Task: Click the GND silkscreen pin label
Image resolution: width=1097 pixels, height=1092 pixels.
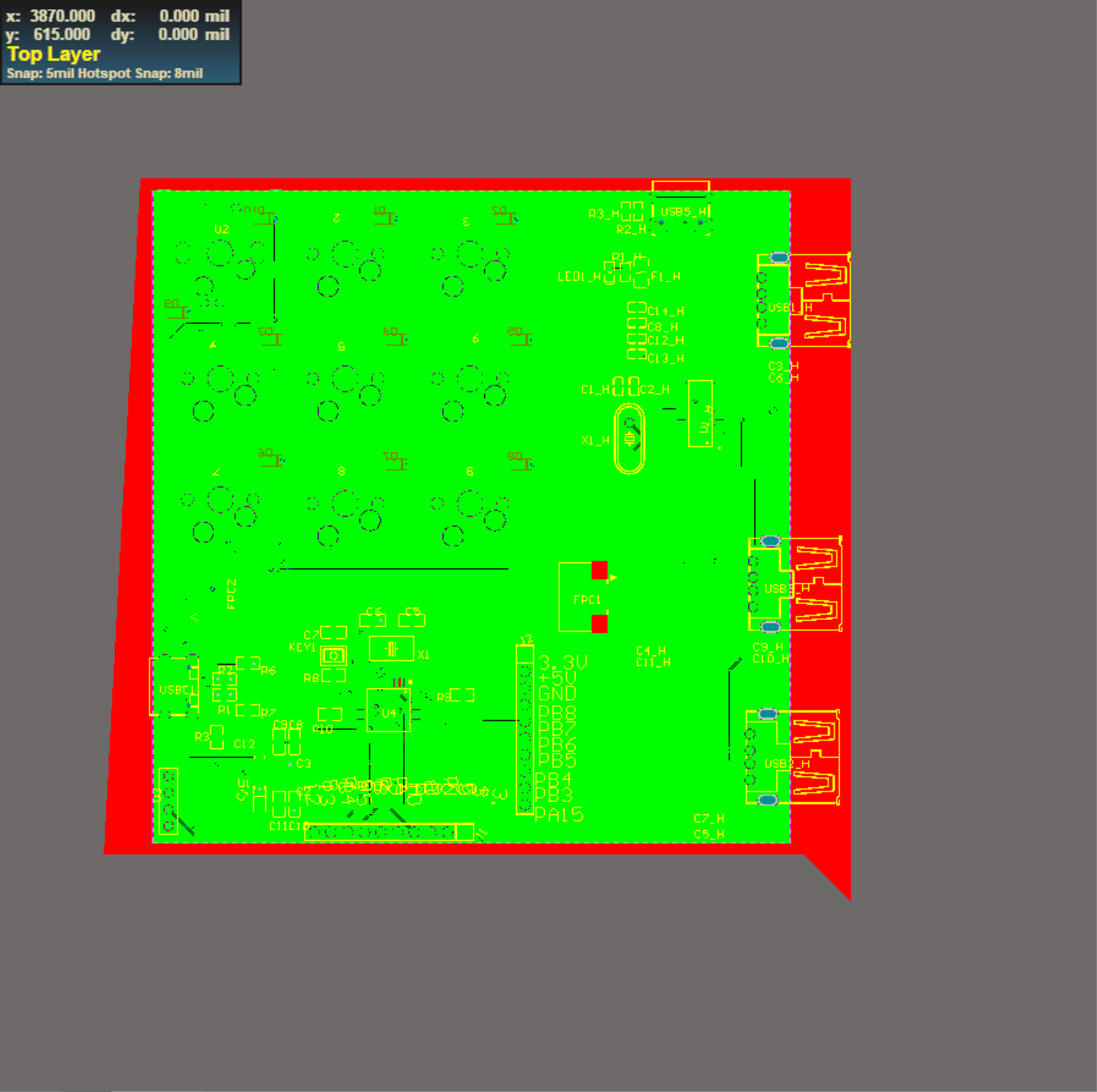Action: (x=557, y=693)
